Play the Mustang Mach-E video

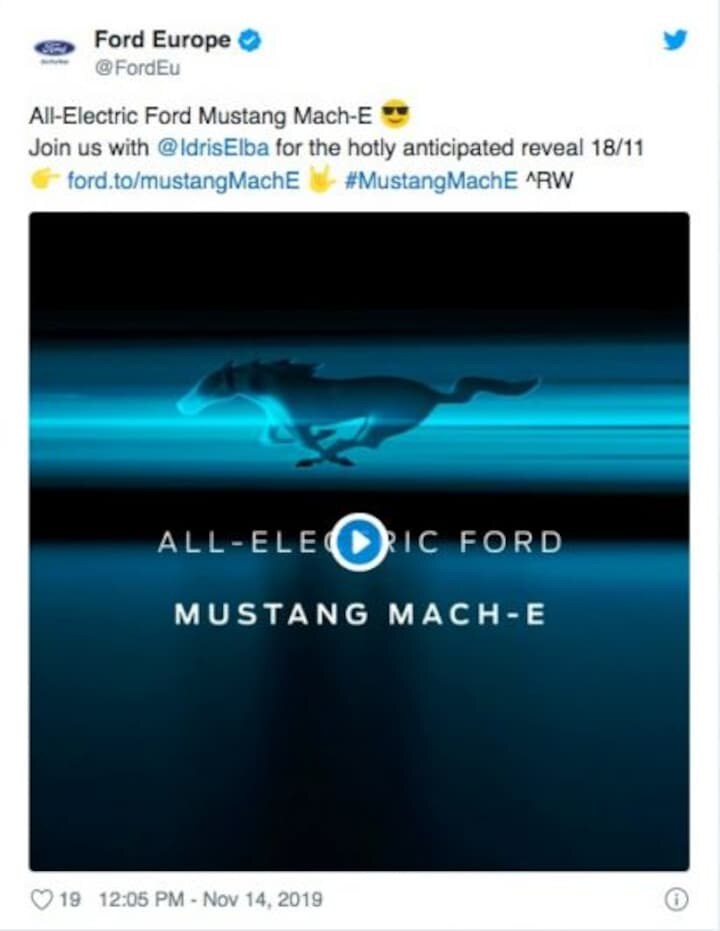coord(359,542)
